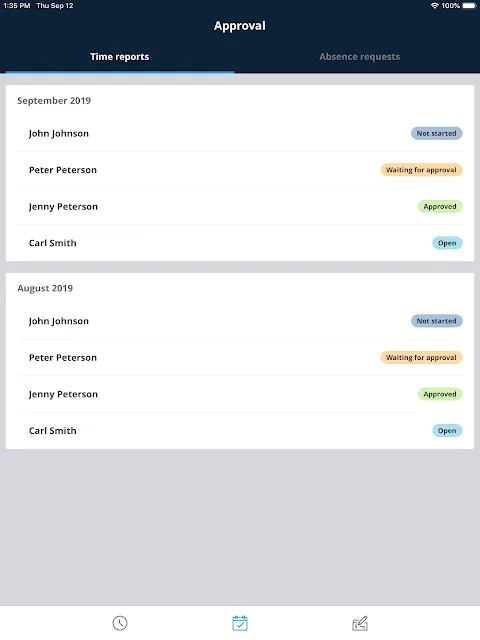Open Peter Peterson's August 2019 report

coord(240,358)
